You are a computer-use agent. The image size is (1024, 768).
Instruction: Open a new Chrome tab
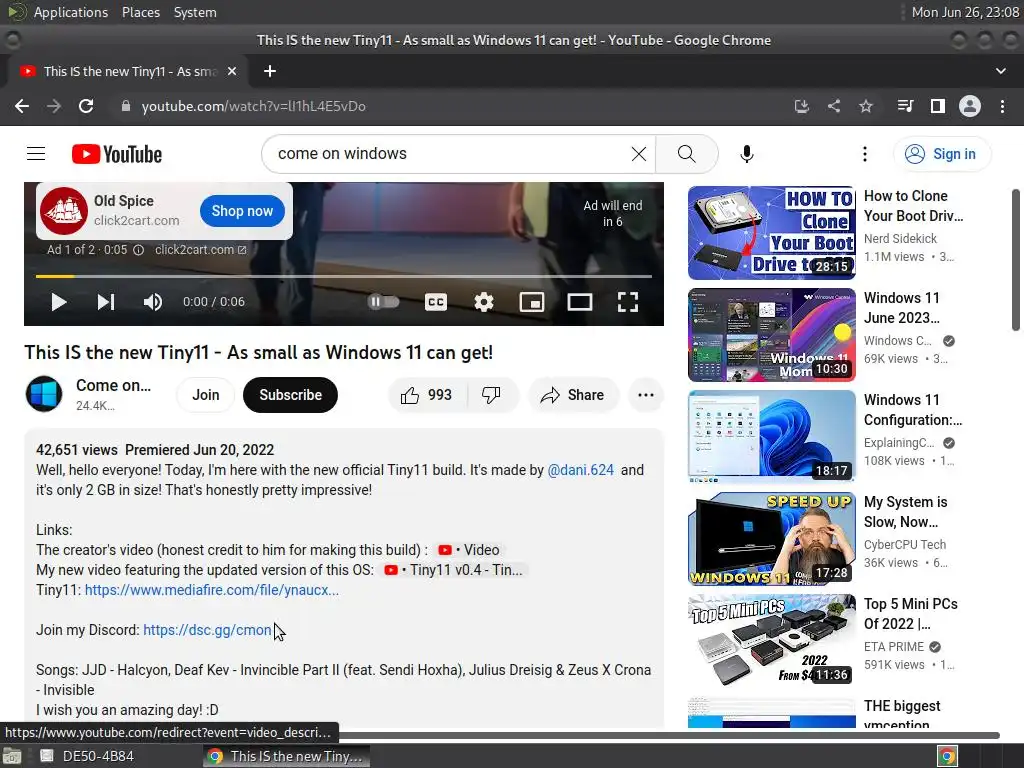pos(270,71)
